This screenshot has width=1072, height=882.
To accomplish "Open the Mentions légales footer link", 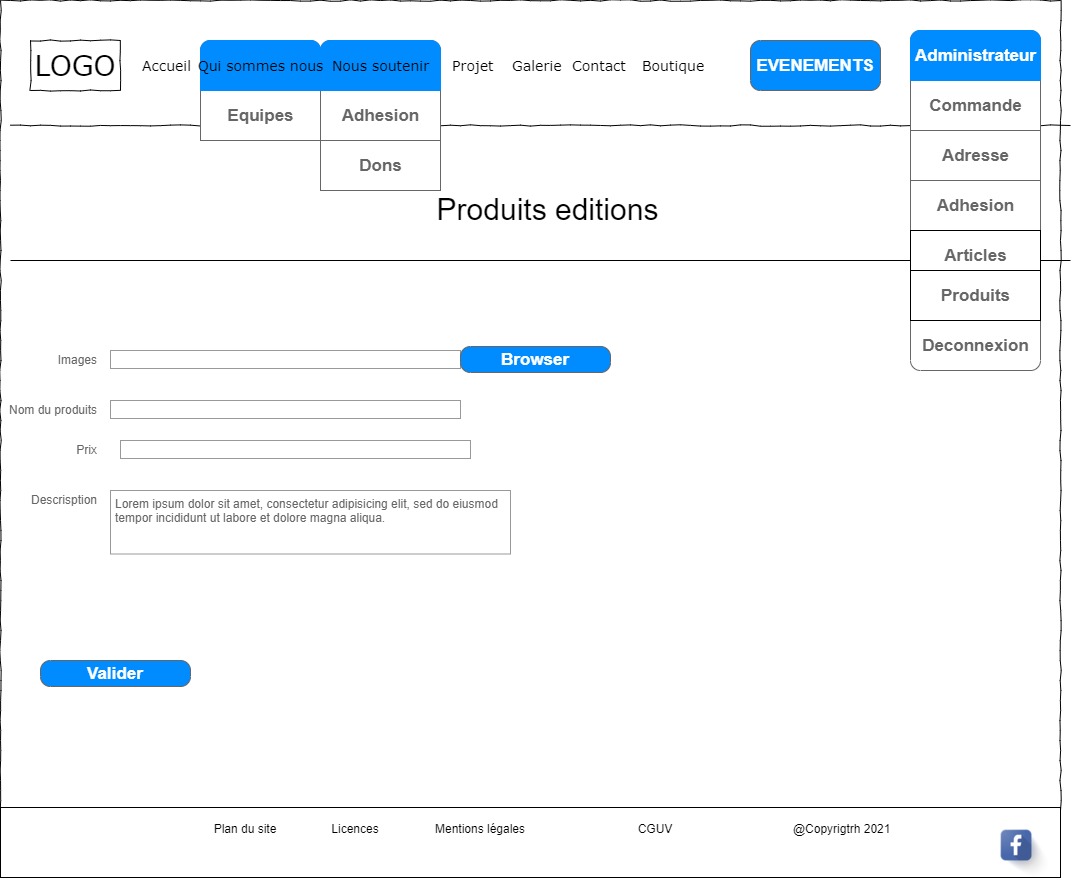I will pos(480,829).
